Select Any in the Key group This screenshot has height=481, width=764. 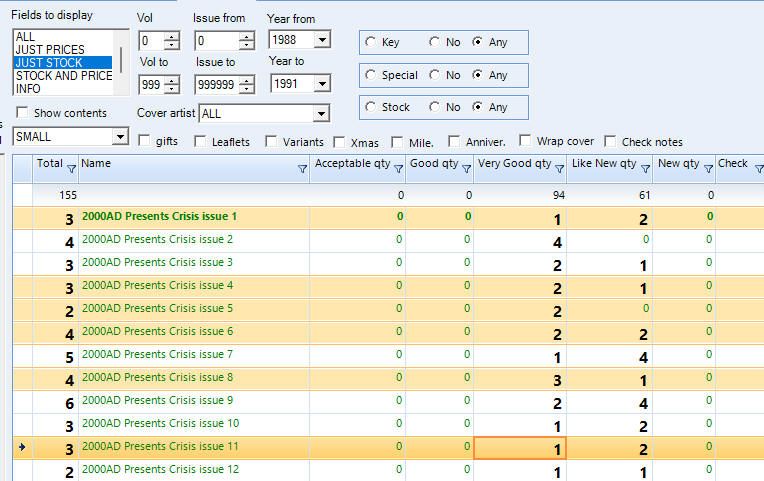477,42
